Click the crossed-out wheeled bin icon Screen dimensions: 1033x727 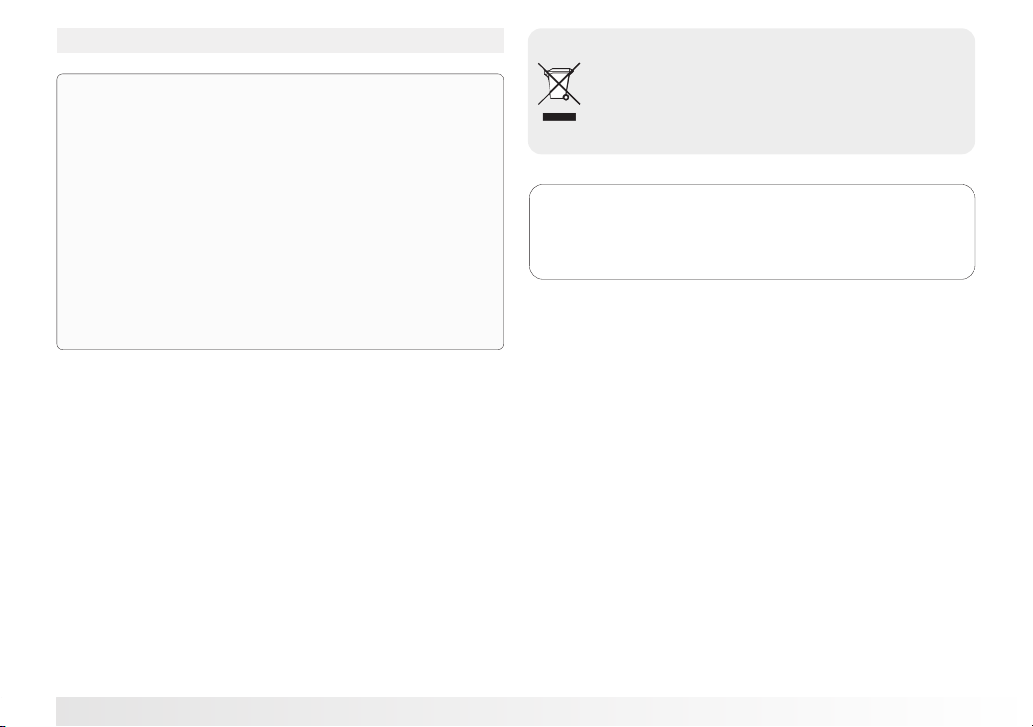click(559, 84)
